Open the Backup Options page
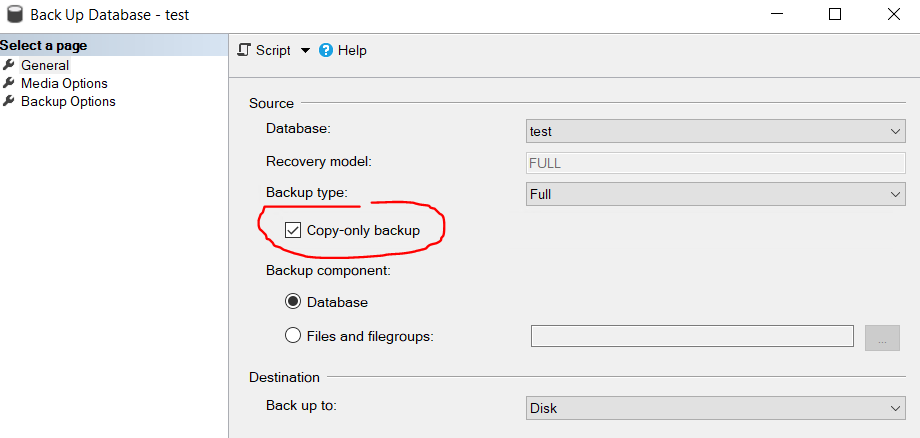Screen dimensions: 920x438 click(x=68, y=101)
